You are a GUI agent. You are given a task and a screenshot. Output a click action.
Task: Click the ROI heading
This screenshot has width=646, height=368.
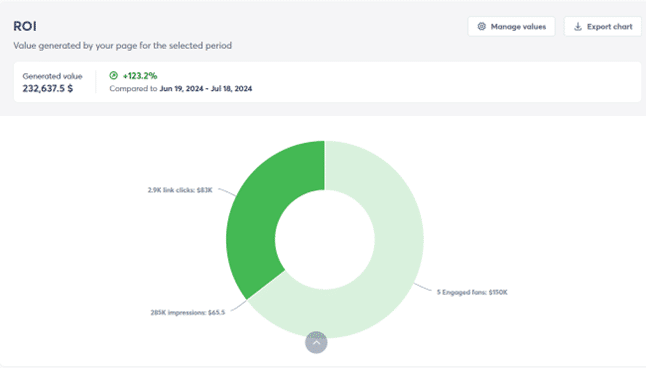(x=25, y=26)
